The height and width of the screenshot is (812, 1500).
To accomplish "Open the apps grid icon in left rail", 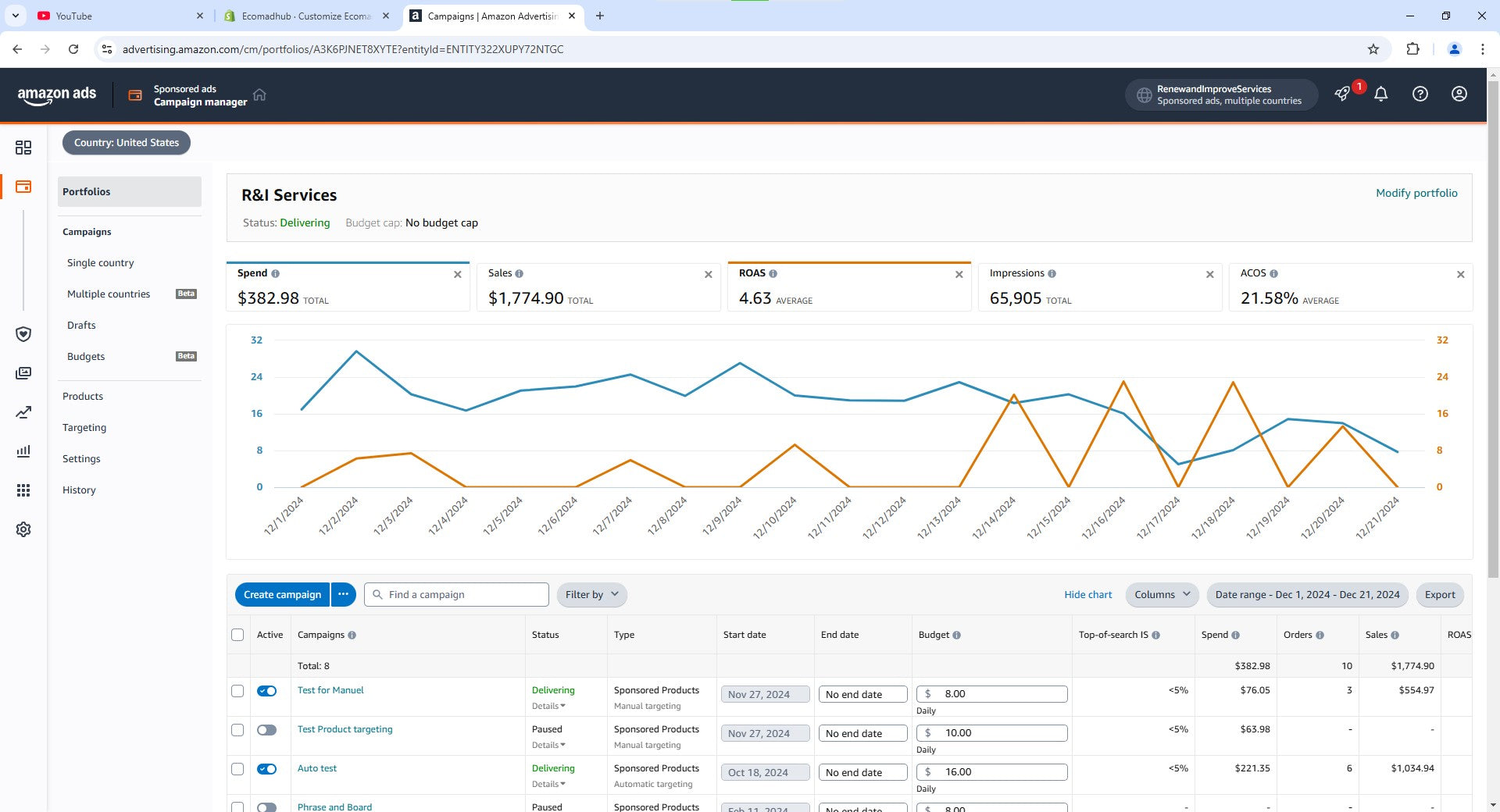I will coord(23,490).
